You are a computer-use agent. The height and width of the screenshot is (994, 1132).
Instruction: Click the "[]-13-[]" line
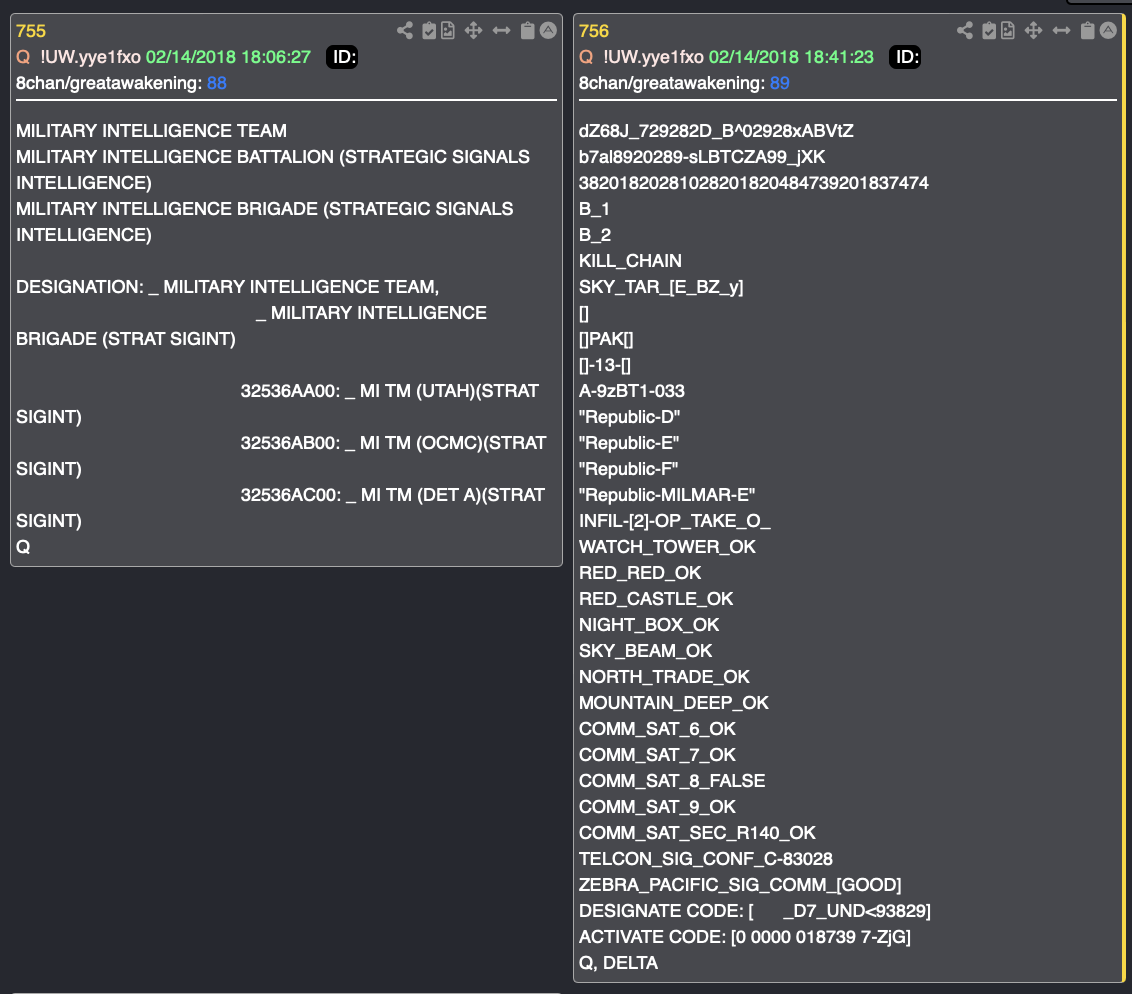coord(605,365)
